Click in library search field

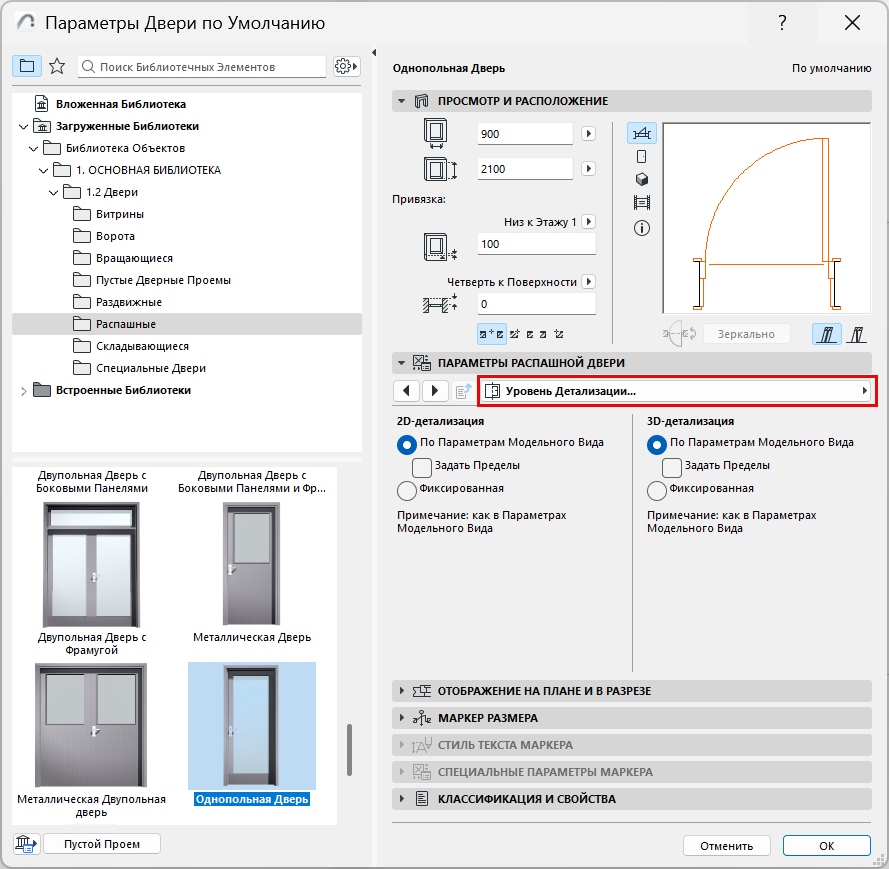(x=202, y=66)
